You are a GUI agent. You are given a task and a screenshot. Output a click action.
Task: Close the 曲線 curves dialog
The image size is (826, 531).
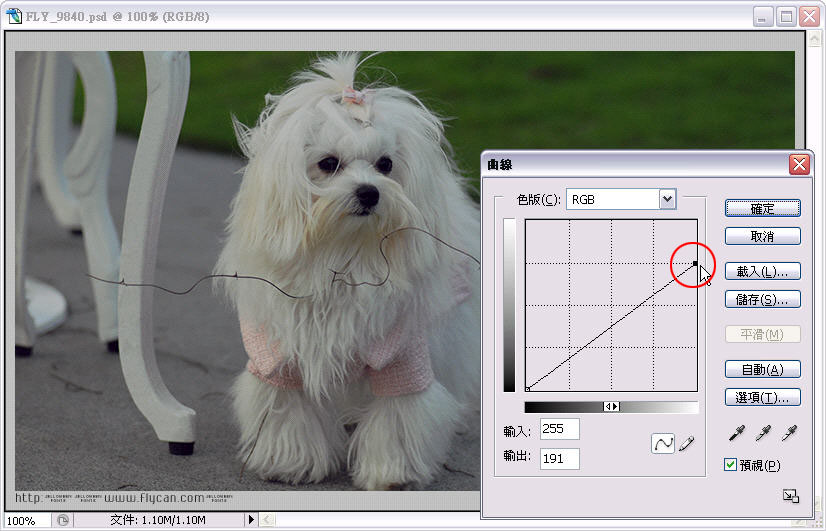799,165
